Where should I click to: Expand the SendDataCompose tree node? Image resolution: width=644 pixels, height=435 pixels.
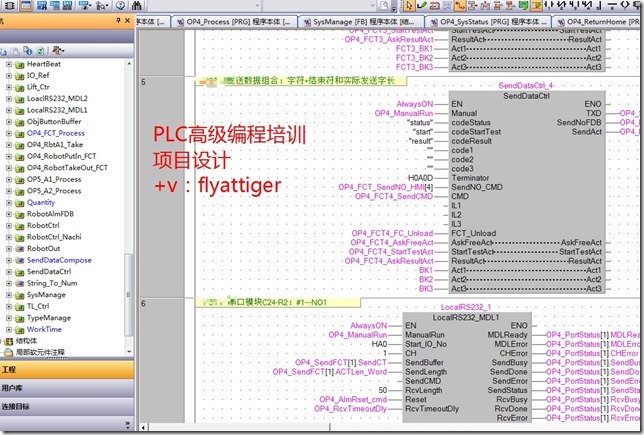(9, 260)
